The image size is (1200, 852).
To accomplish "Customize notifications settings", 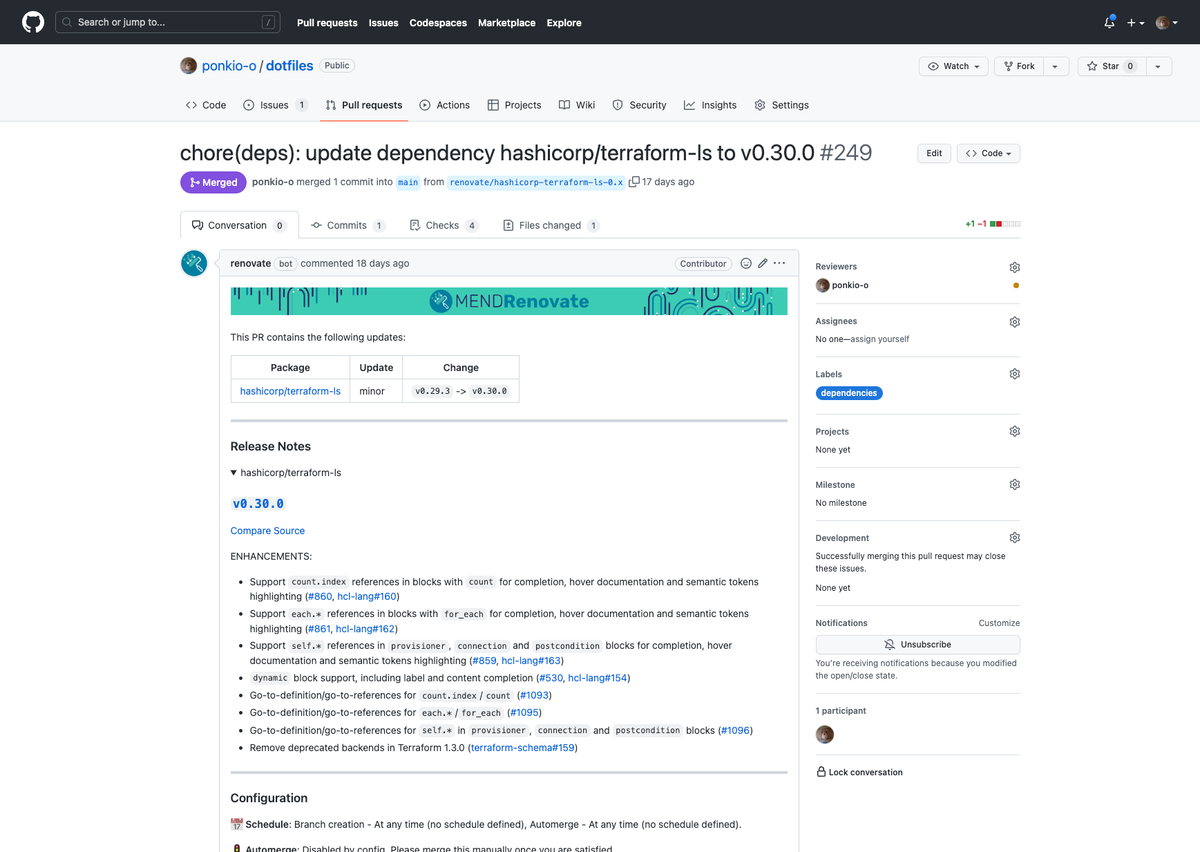I will 999,623.
